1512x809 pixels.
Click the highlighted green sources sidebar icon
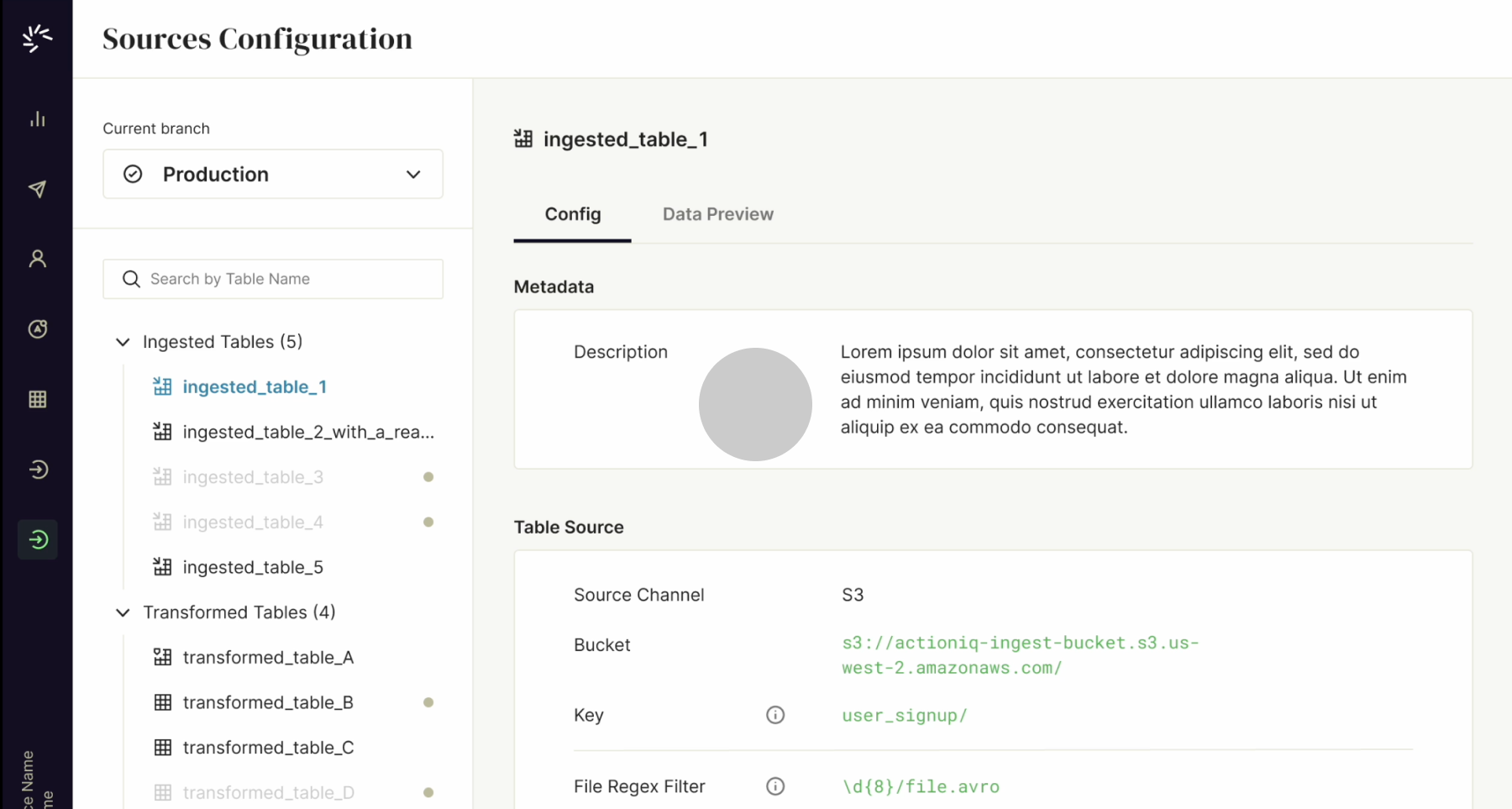click(37, 539)
